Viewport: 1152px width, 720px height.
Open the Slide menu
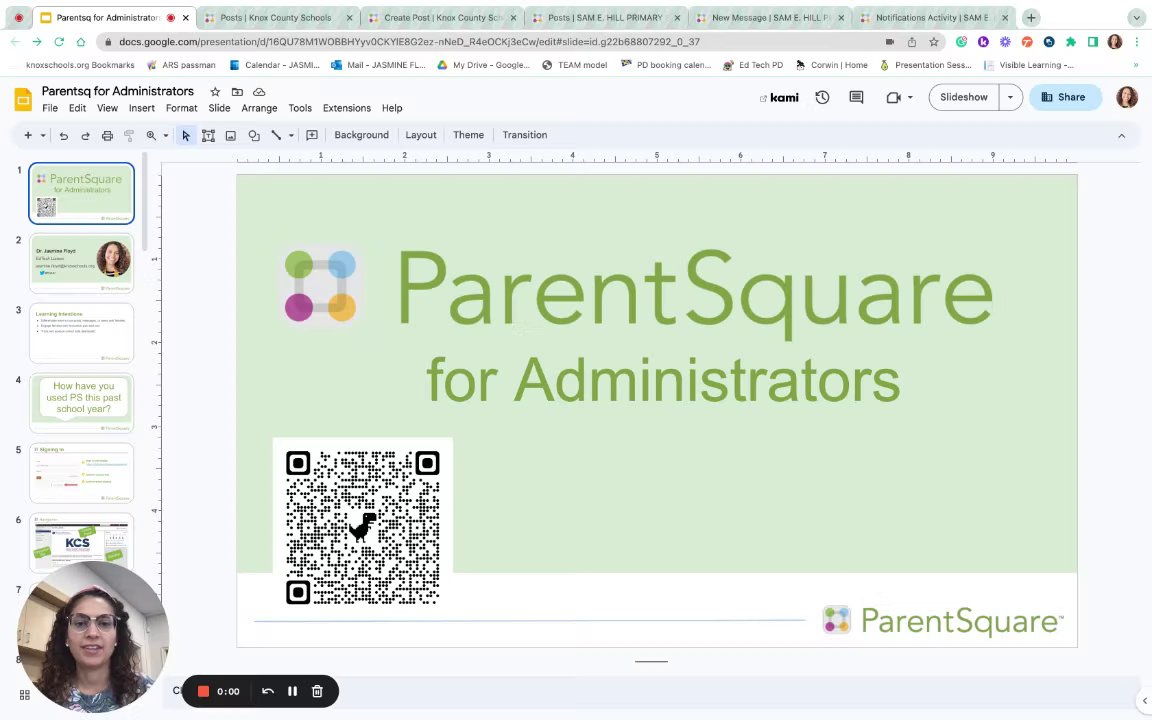click(x=219, y=108)
